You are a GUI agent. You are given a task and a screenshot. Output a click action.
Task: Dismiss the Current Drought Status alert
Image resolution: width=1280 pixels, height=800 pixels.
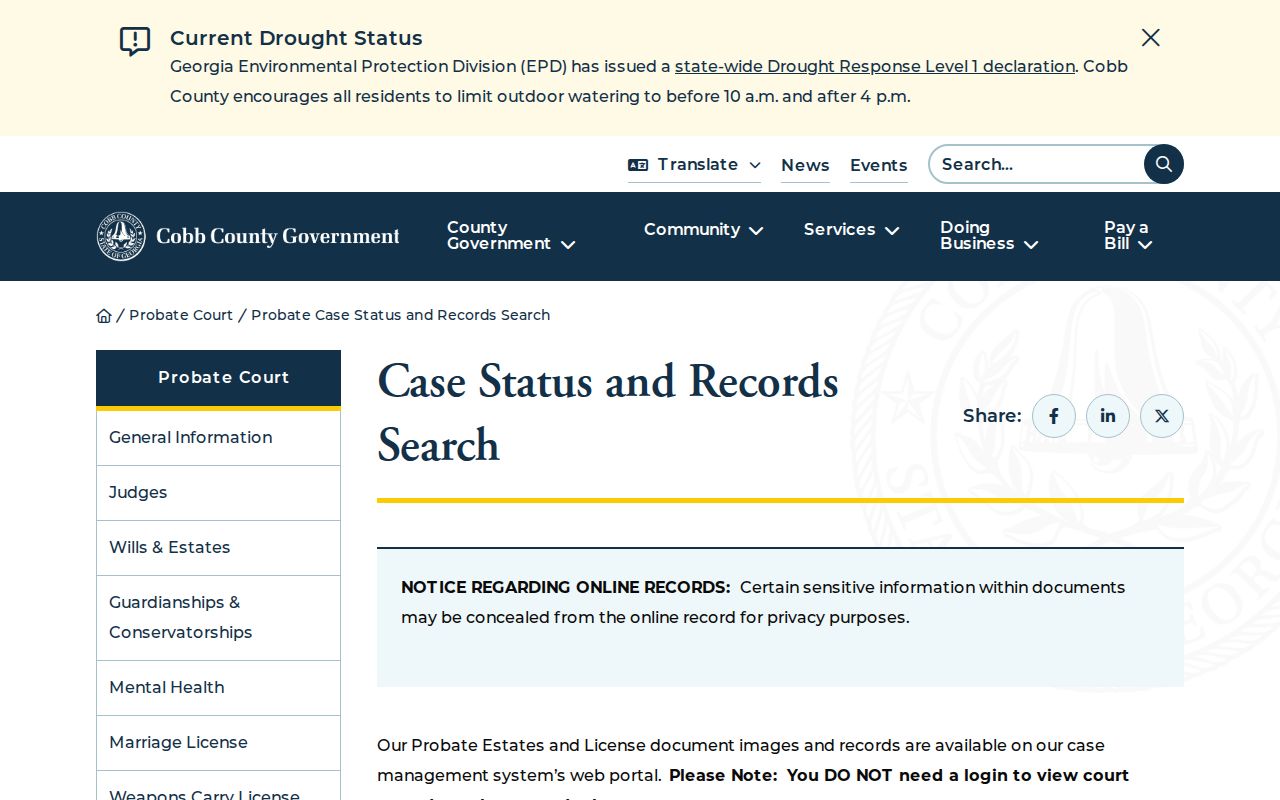coord(1151,38)
